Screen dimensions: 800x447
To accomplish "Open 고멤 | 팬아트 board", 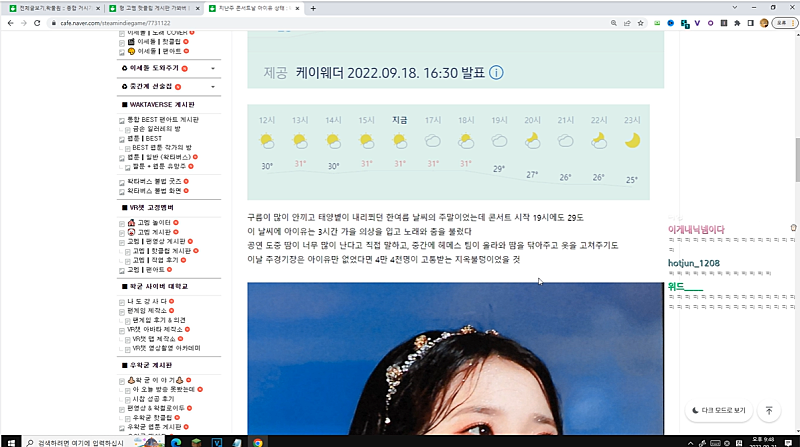I will pos(146,269).
